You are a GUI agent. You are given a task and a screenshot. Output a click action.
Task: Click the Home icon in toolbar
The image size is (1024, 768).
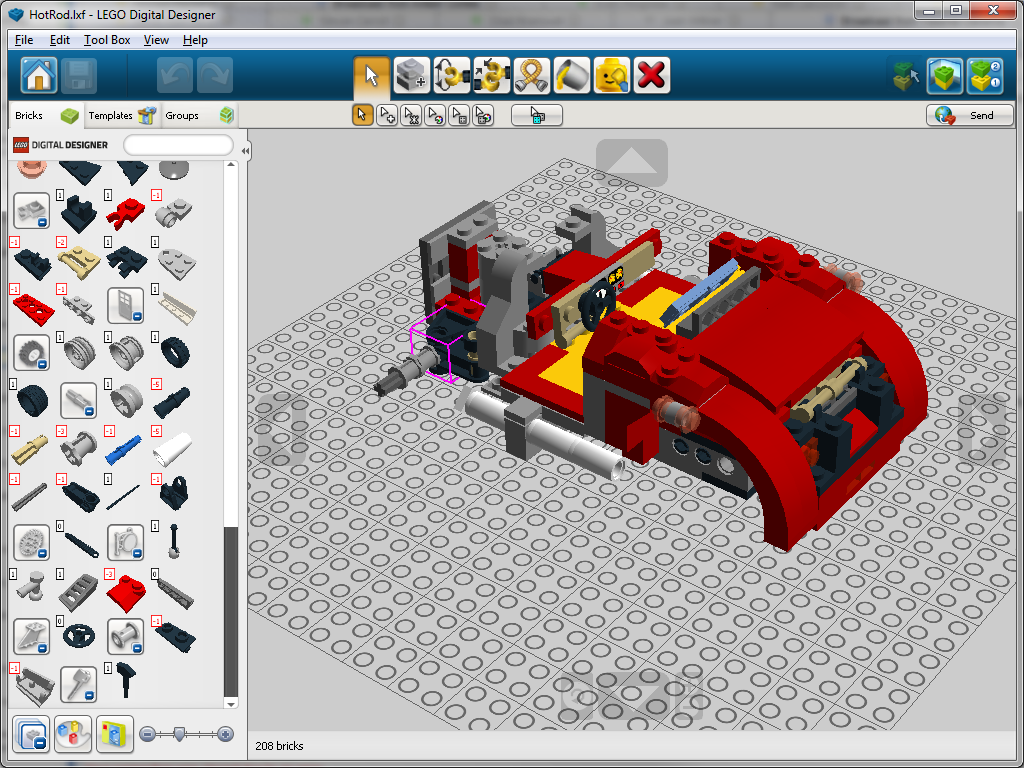39,76
